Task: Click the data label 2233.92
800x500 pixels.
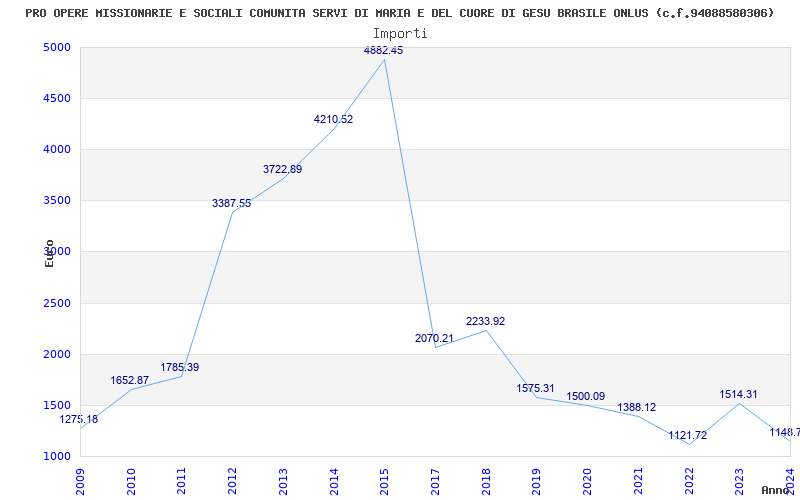Action: click(485, 321)
